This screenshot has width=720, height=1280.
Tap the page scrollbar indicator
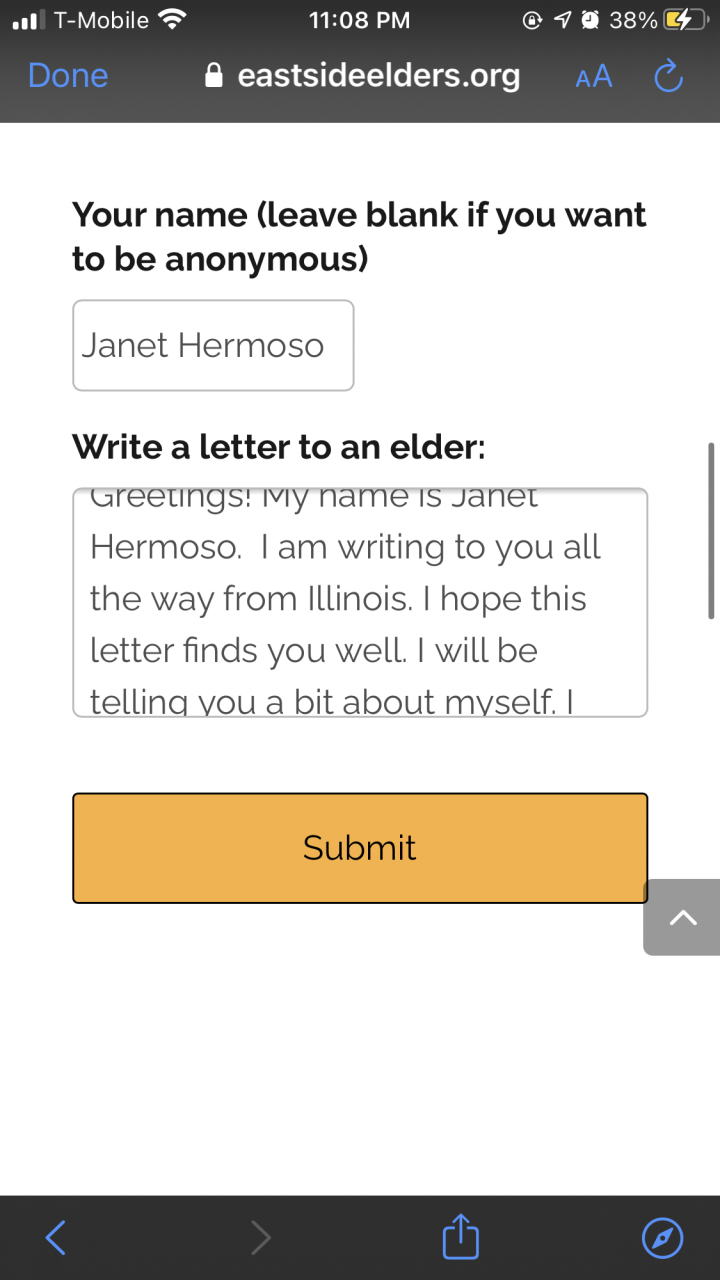click(711, 530)
